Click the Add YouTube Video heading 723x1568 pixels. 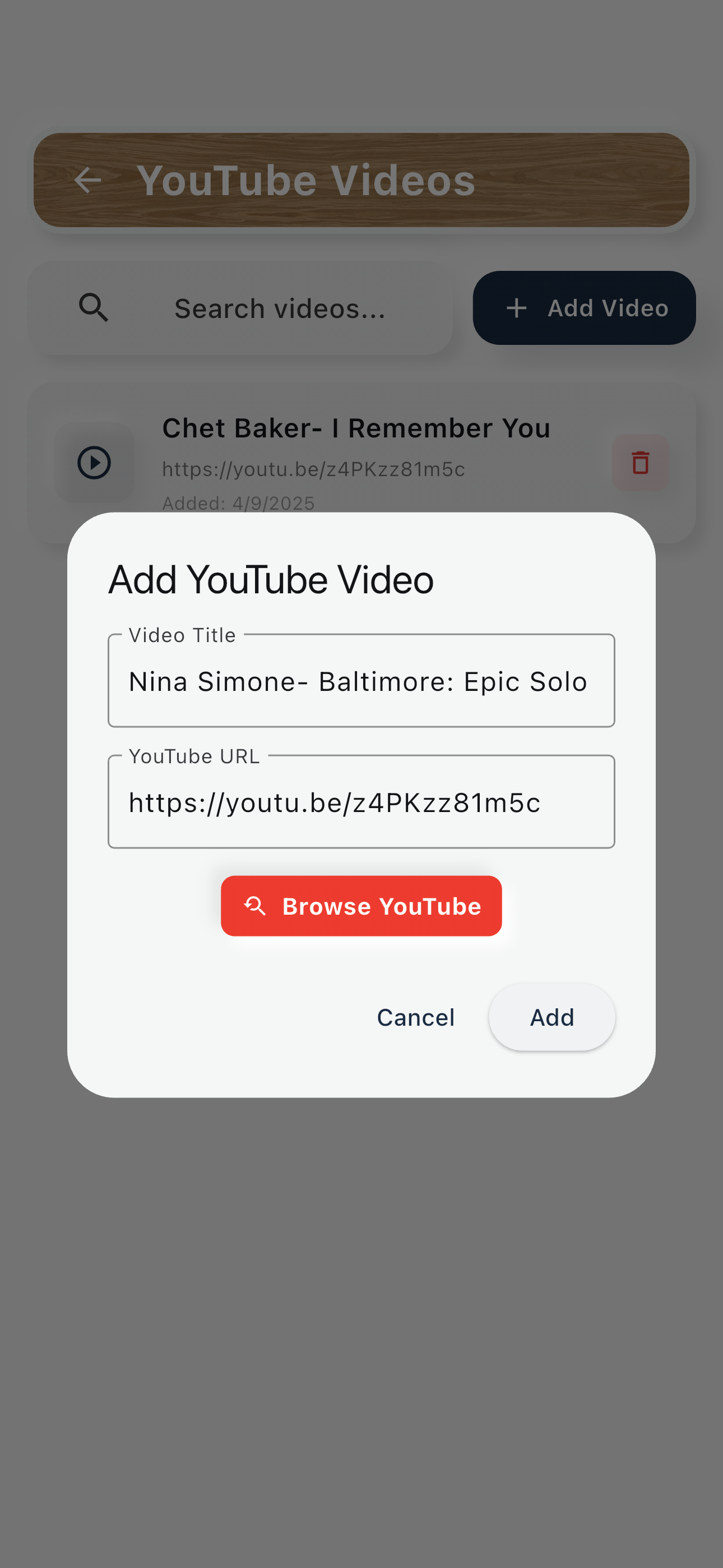tap(271, 579)
